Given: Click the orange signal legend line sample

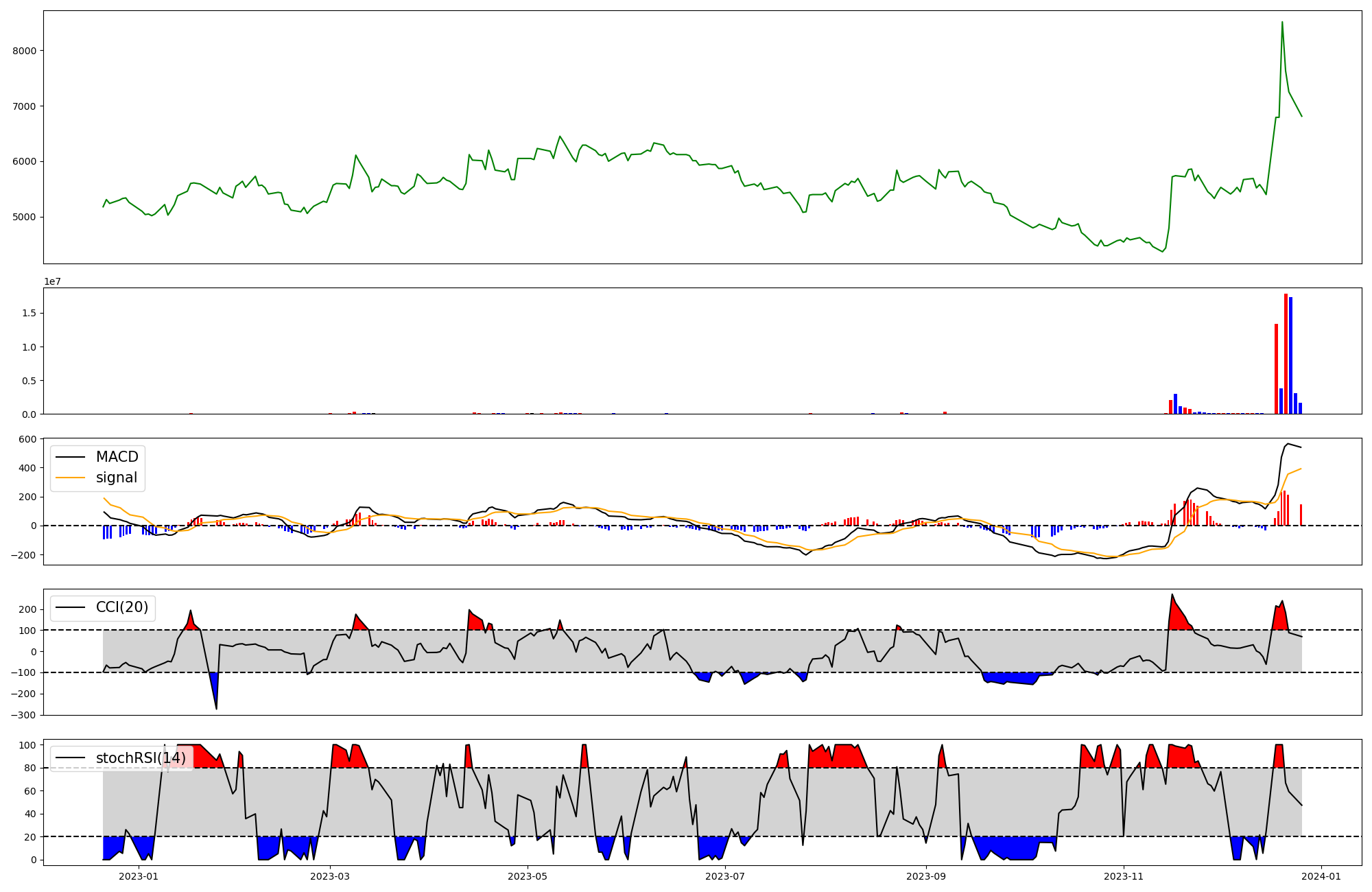Looking at the screenshot, I should (70, 478).
